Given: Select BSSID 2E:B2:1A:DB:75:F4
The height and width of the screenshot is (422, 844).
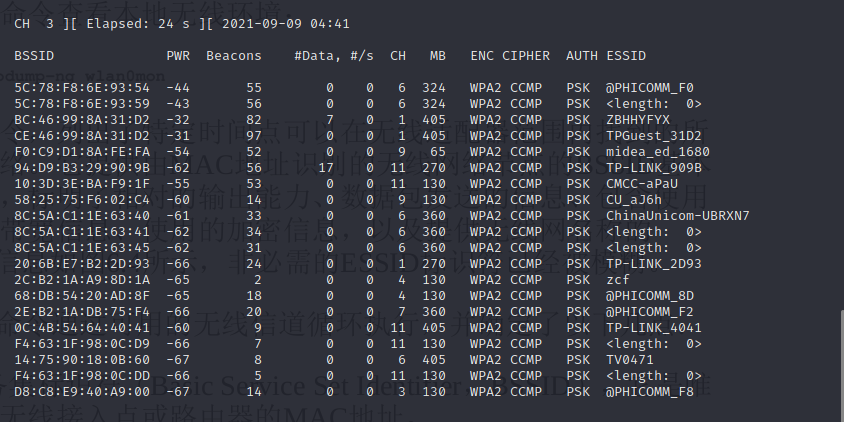Looking at the screenshot, I should pos(82,312).
